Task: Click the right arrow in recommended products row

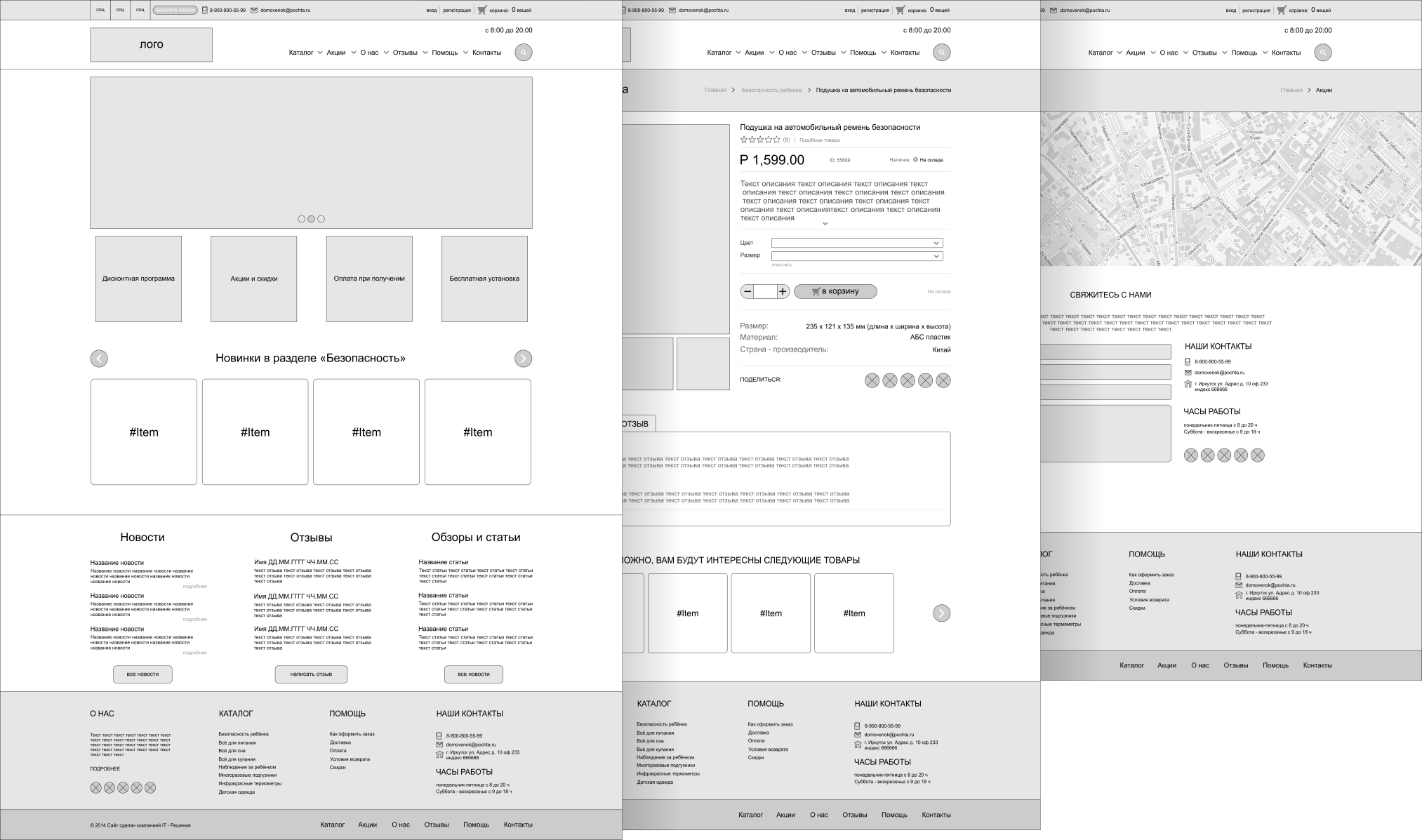Action: pyautogui.click(x=941, y=613)
